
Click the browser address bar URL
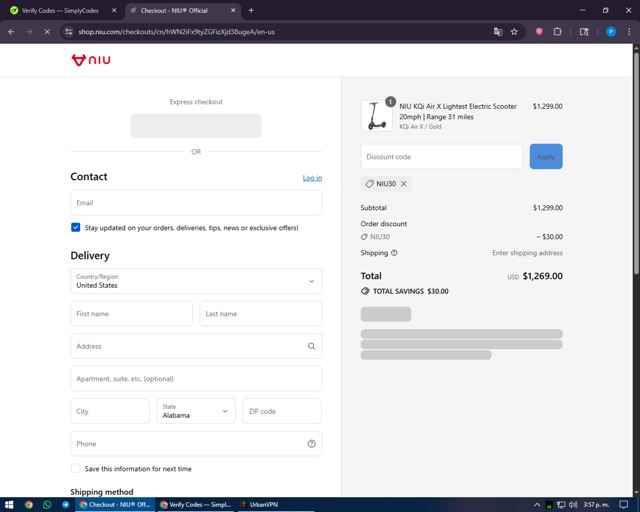click(176, 31)
